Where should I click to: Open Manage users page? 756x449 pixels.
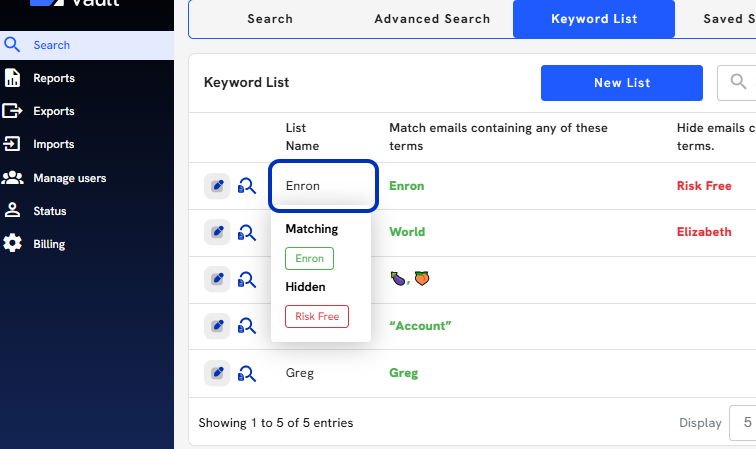pyautogui.click(x=69, y=178)
